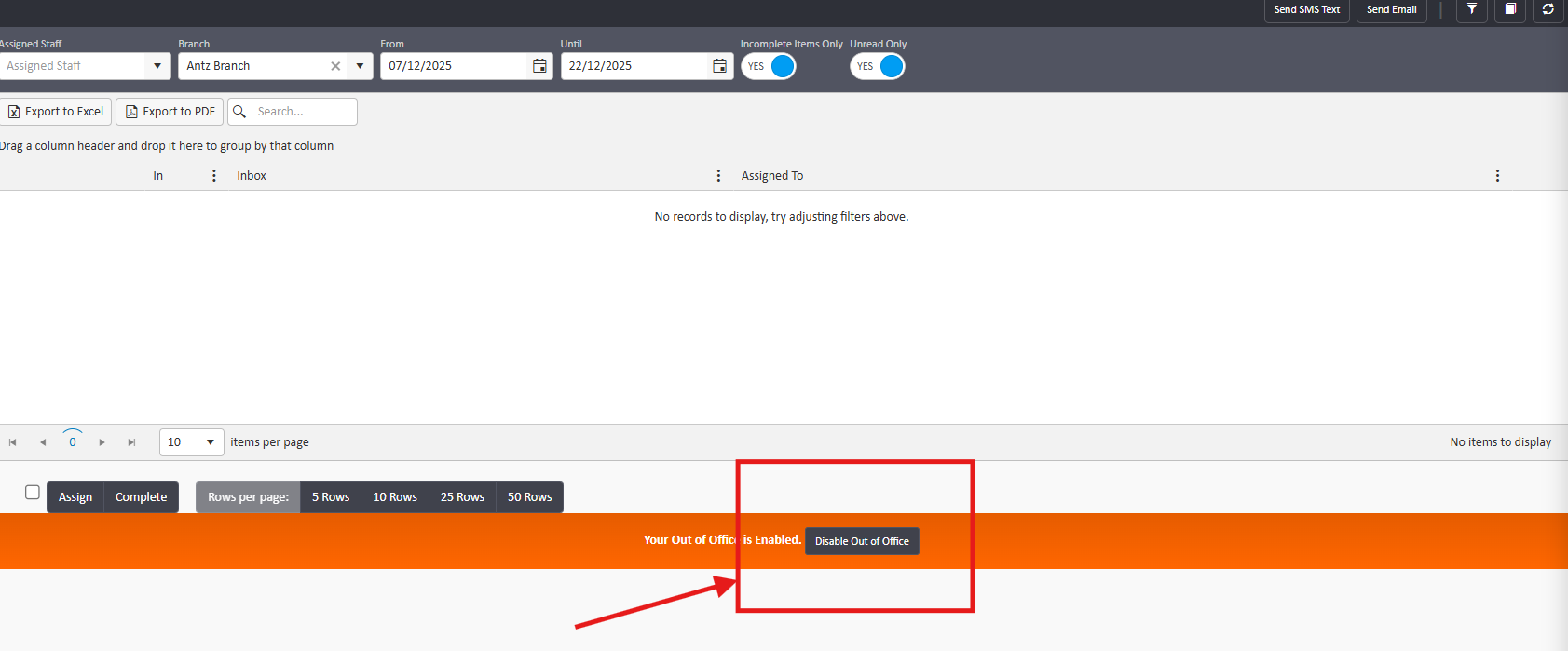Click the Disable Out of Office button

point(862,541)
